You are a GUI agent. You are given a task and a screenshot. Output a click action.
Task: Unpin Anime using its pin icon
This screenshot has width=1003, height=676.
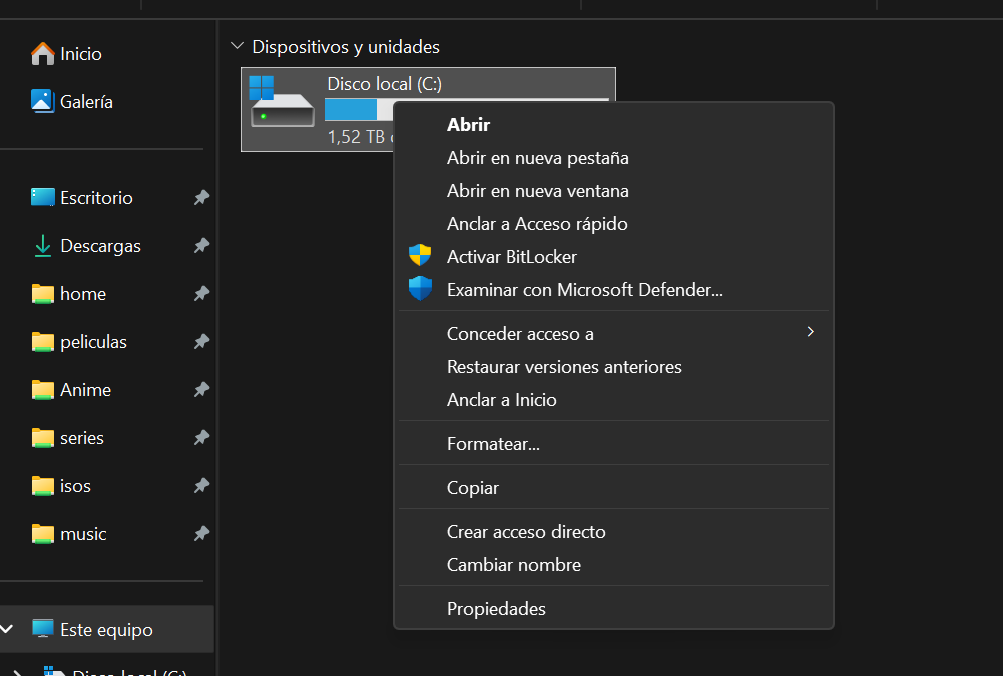[201, 389]
